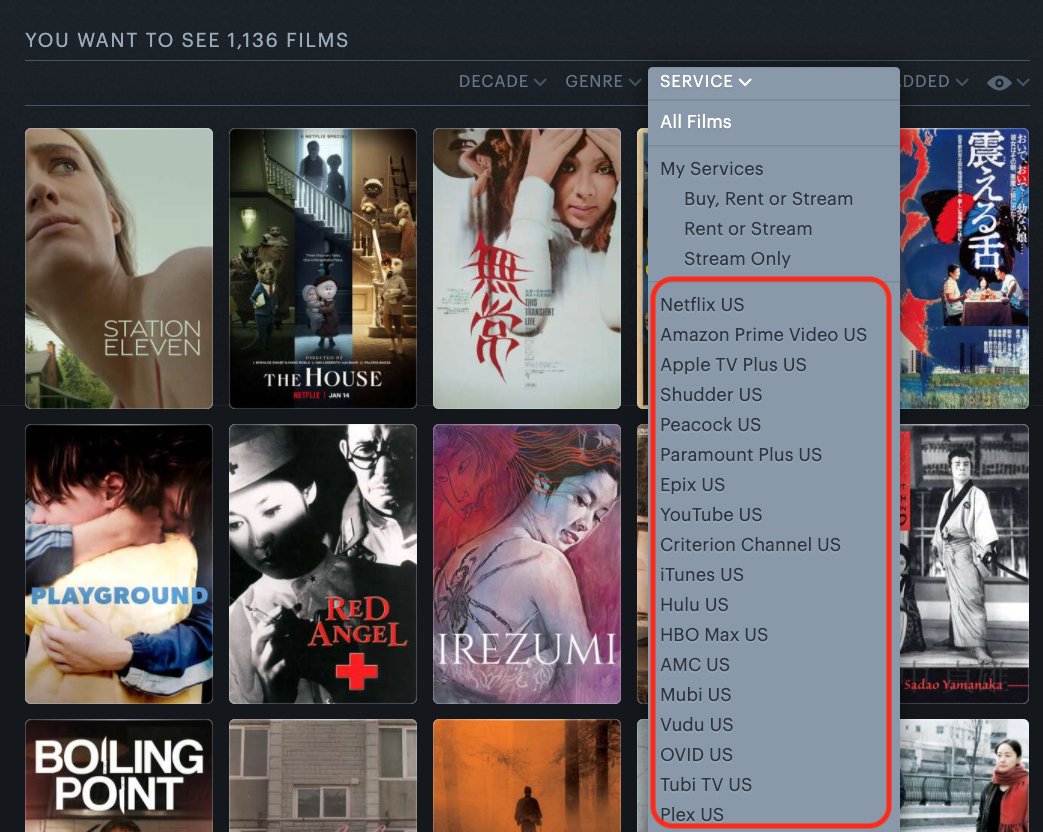This screenshot has height=832, width=1043.
Task: Expand the chevron beside the eye icon
Action: 1023,82
